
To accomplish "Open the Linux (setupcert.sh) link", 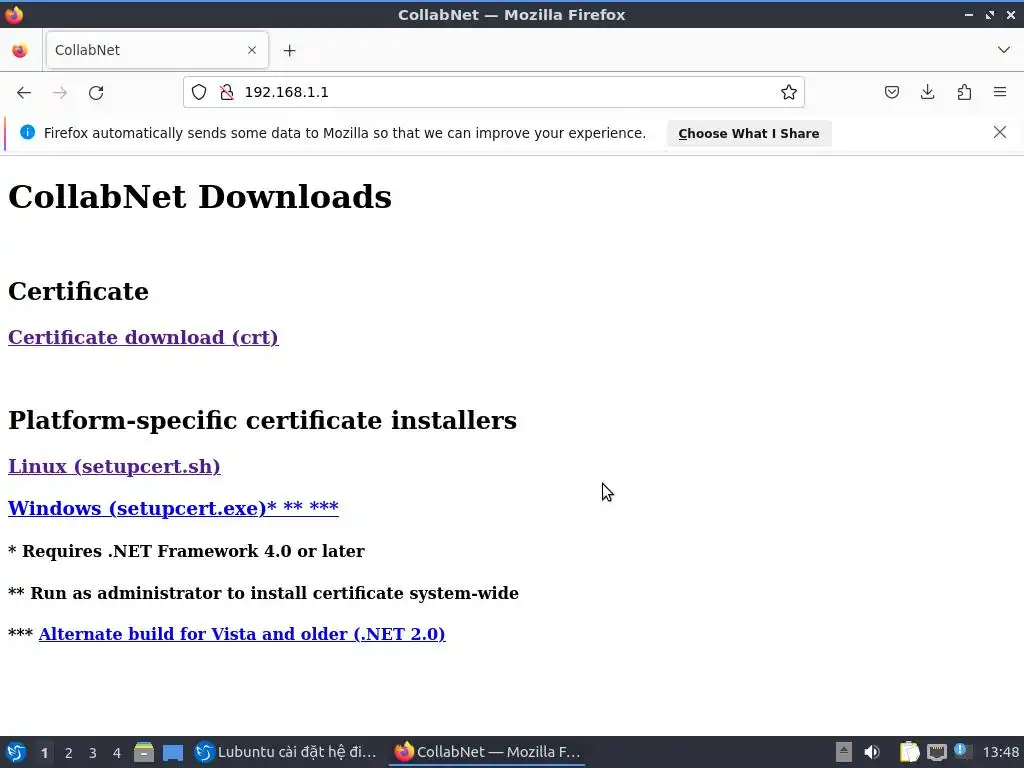I will click(x=114, y=466).
